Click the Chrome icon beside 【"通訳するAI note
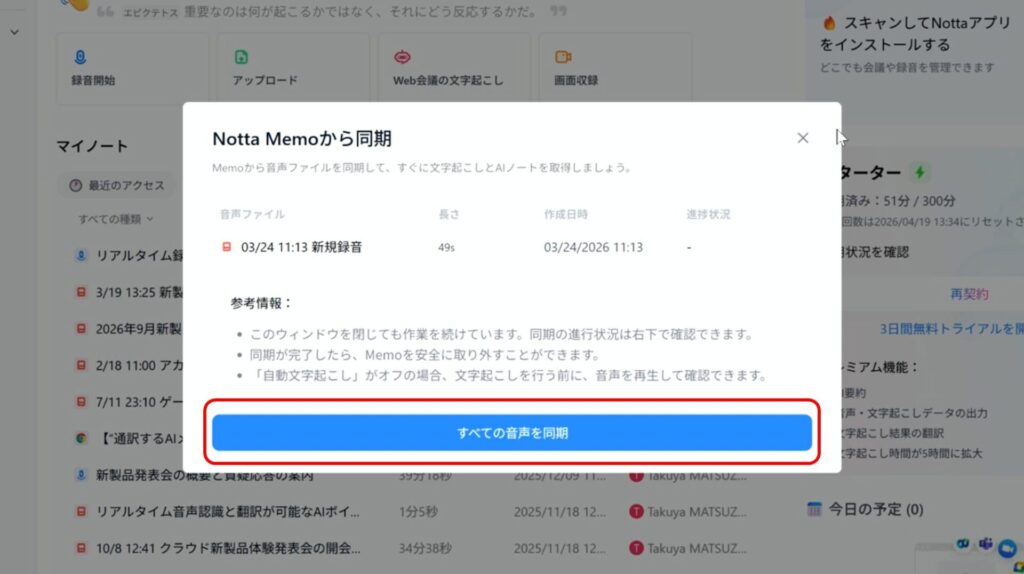Image resolution: width=1024 pixels, height=574 pixels. 81,438
